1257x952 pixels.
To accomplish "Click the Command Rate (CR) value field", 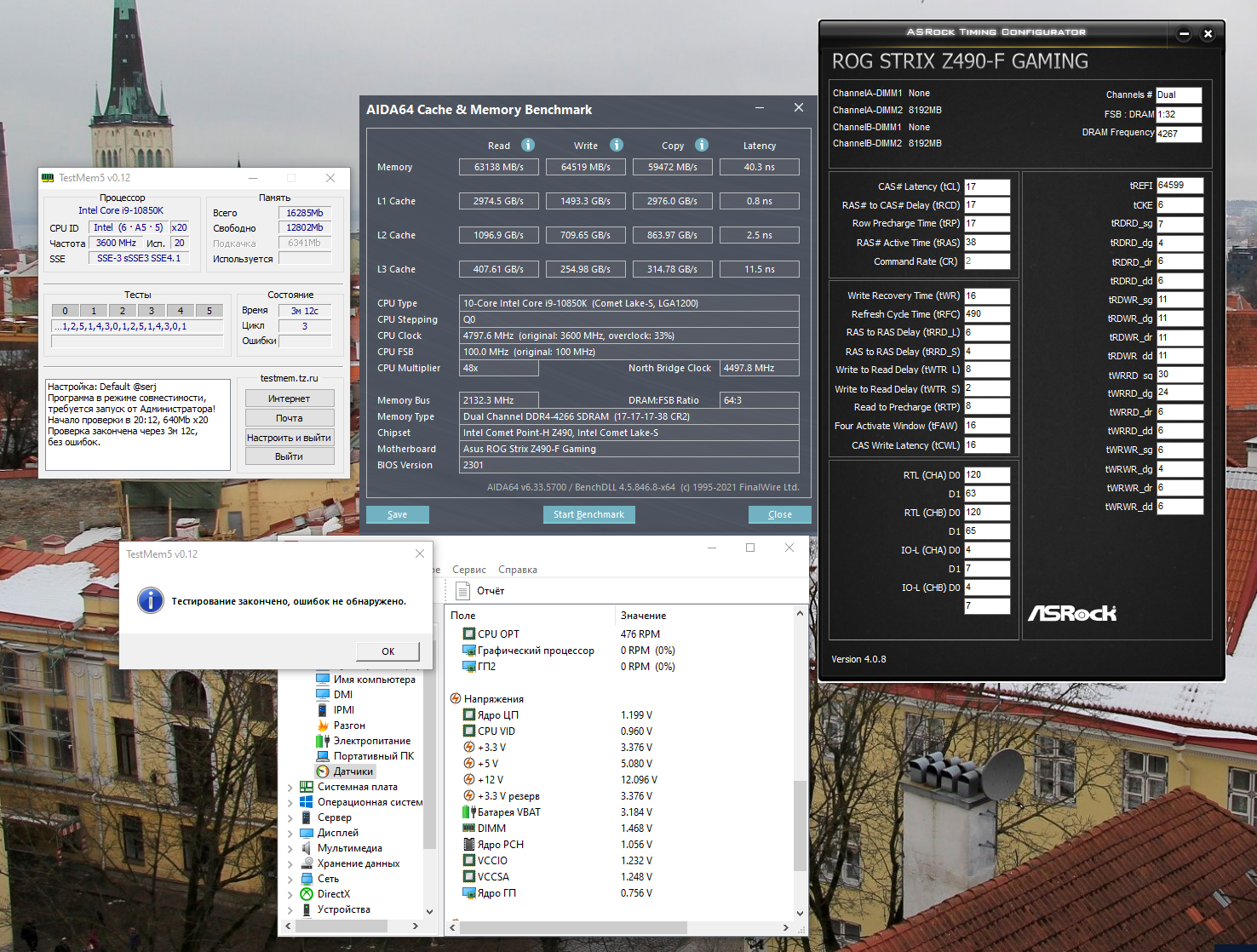I will click(x=987, y=261).
